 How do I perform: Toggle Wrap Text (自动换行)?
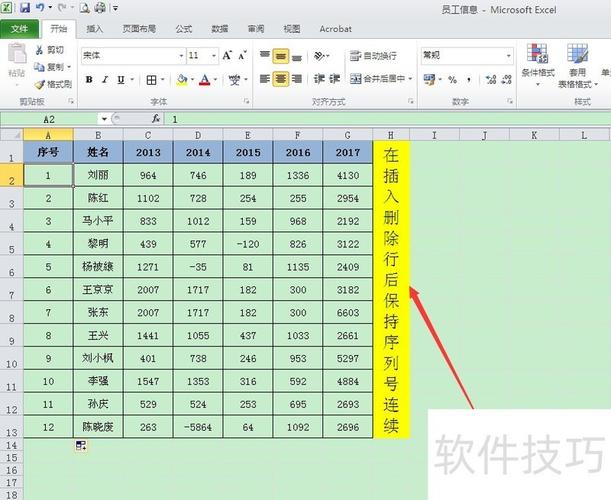click(x=373, y=56)
